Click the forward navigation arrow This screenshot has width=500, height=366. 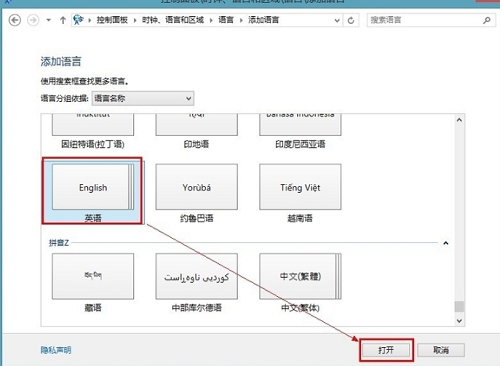(x=33, y=20)
